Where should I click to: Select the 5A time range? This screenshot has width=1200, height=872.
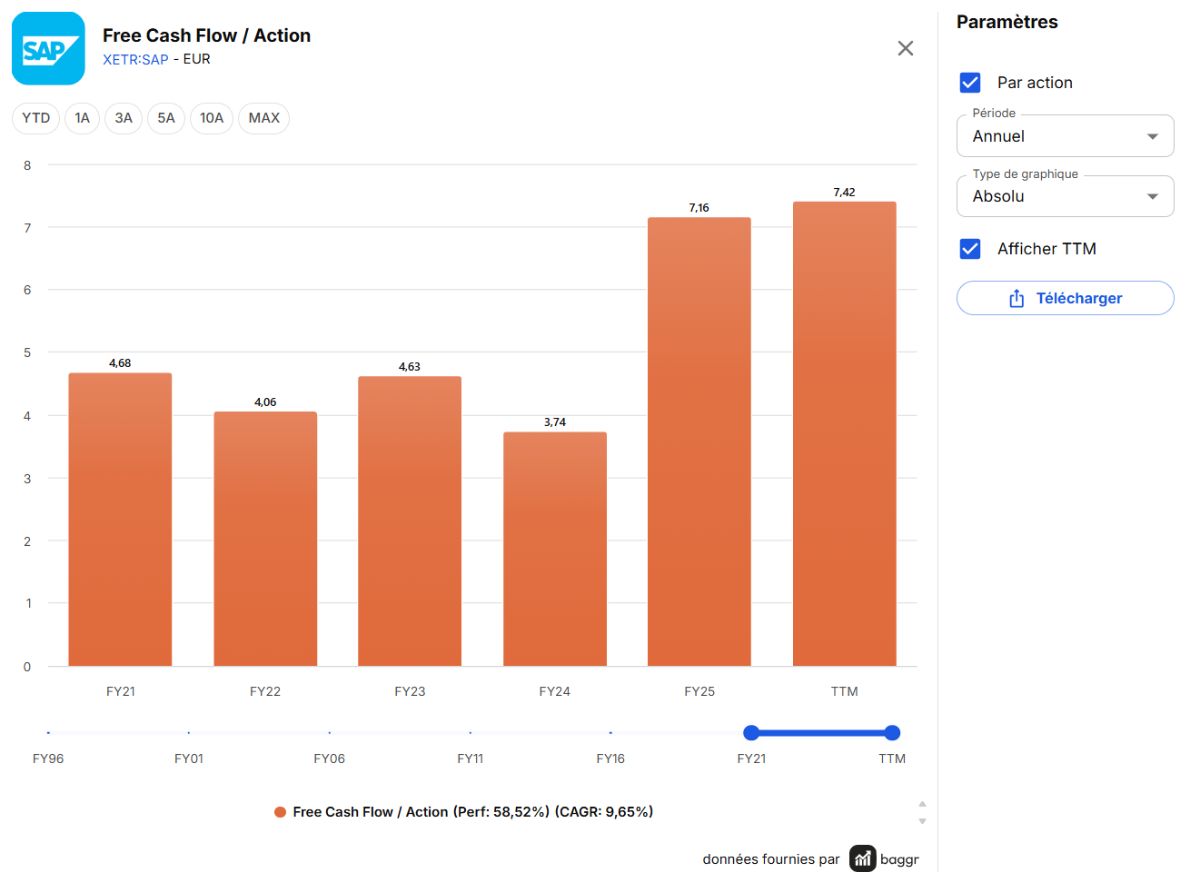tap(166, 118)
